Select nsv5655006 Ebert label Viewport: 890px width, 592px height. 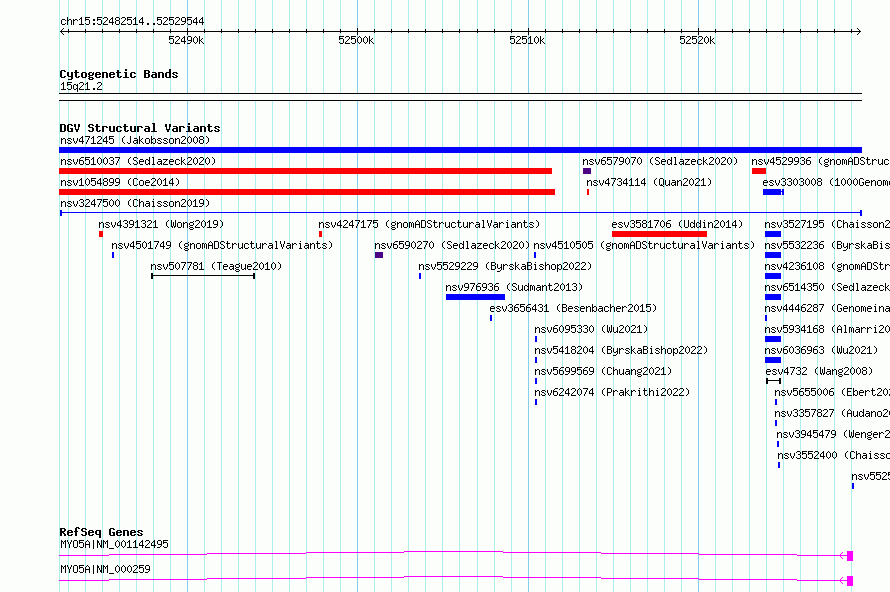tap(832, 392)
